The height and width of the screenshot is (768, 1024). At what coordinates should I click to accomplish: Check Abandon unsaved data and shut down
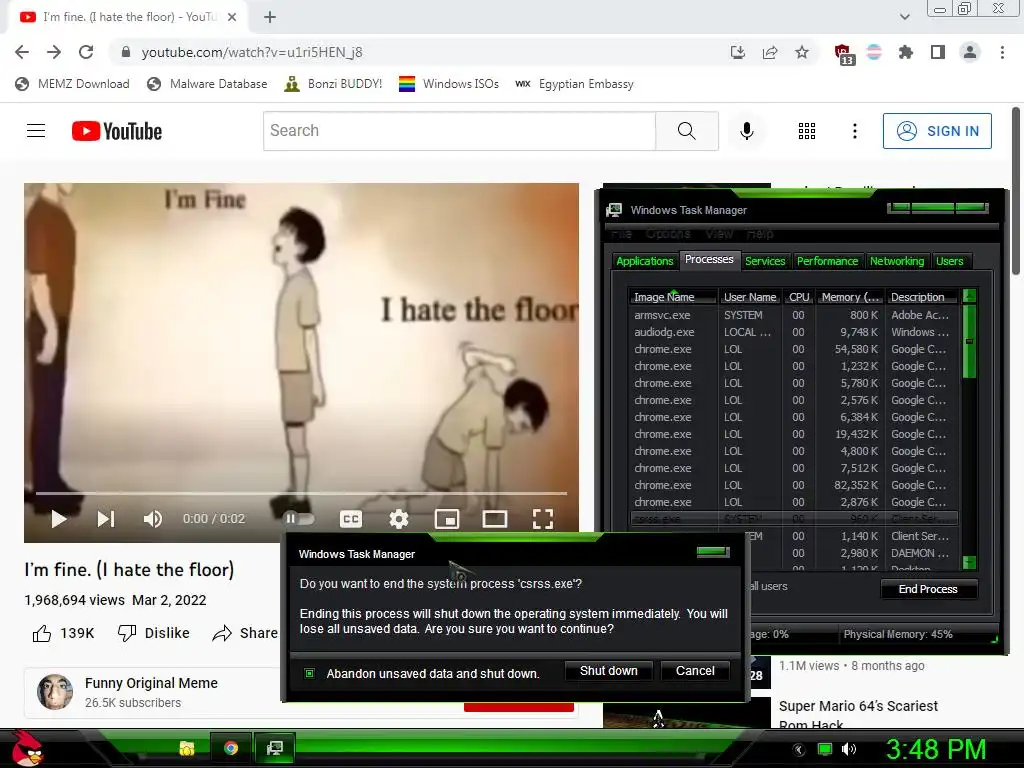click(x=310, y=673)
